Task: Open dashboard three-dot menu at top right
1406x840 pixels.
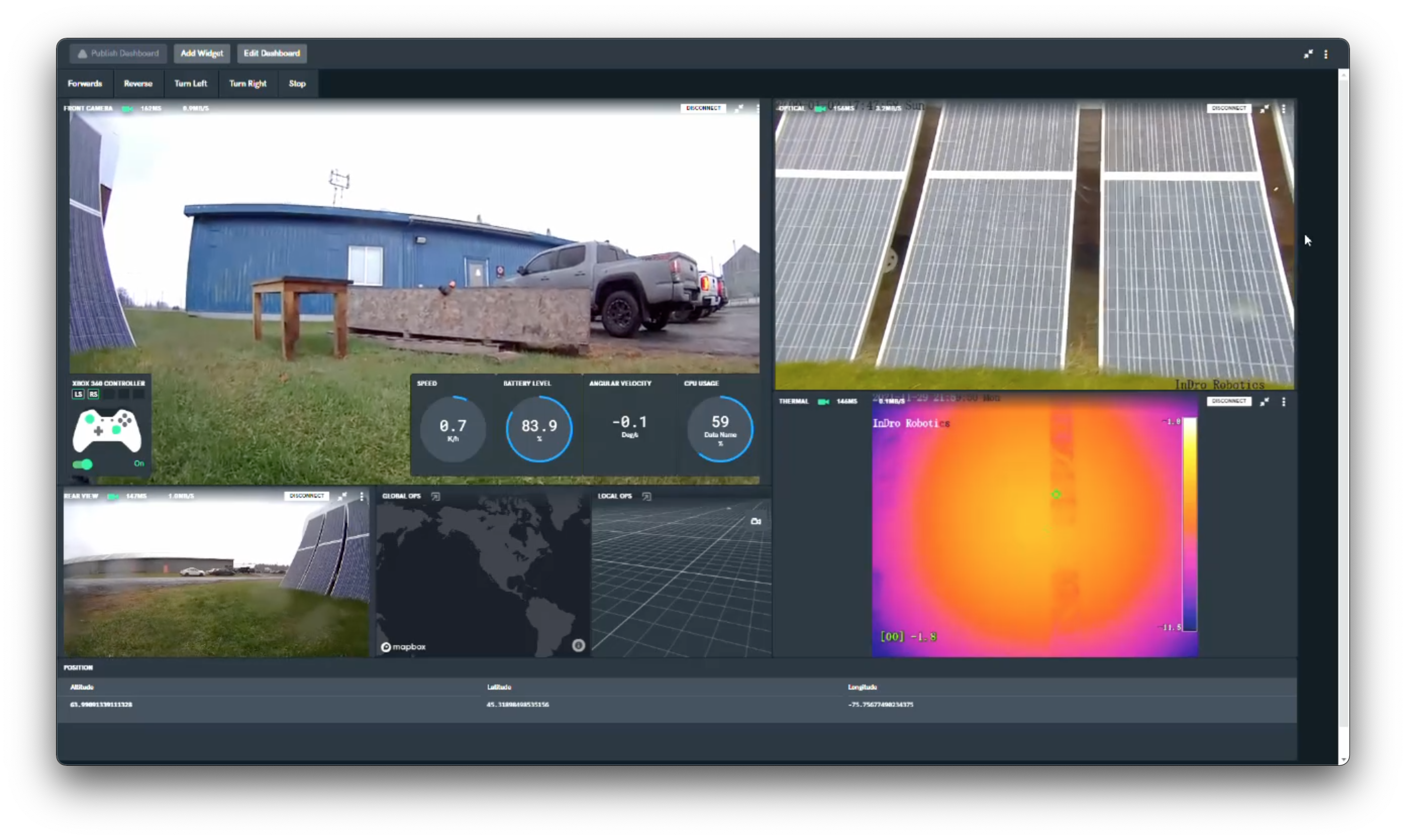Action: point(1326,55)
